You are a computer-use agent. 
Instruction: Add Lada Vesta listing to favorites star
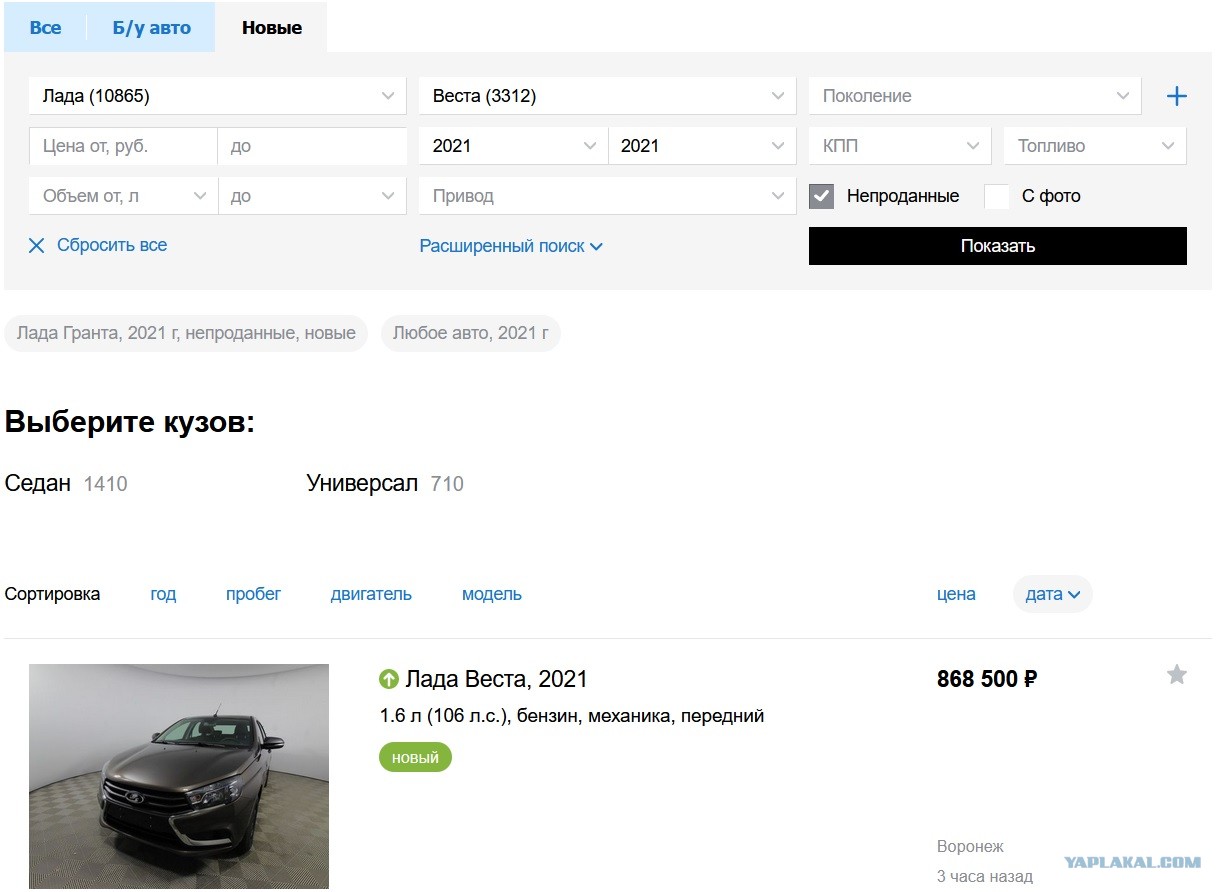[x=1177, y=675]
